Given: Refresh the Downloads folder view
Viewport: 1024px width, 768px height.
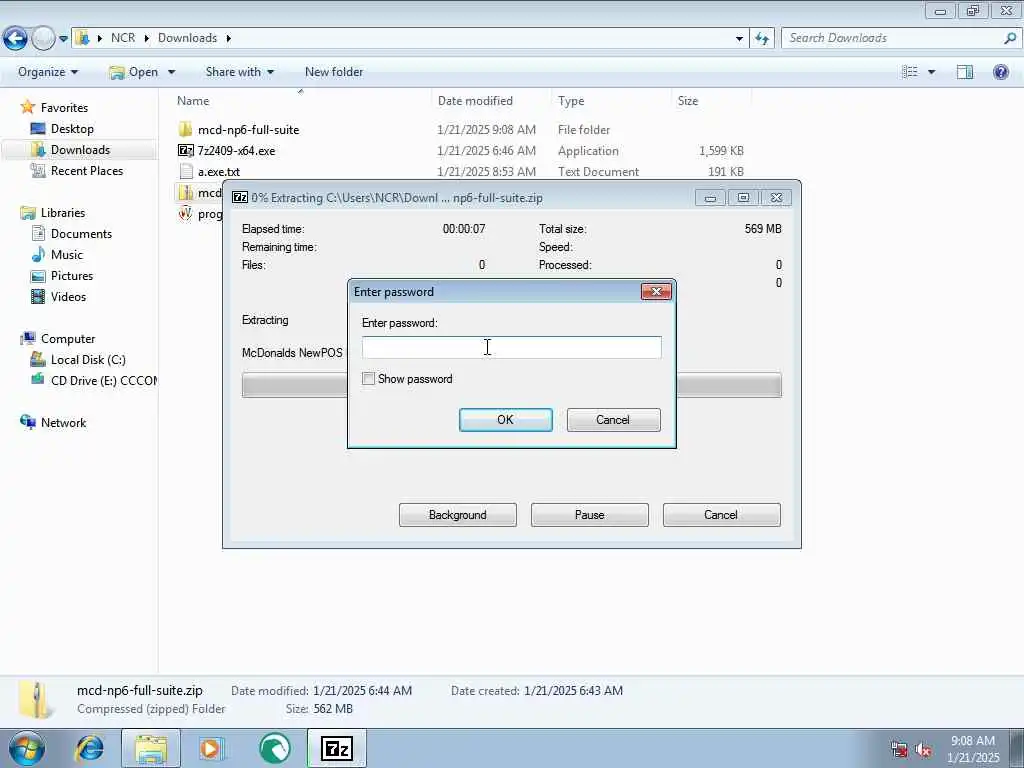Looking at the screenshot, I should click(762, 39).
